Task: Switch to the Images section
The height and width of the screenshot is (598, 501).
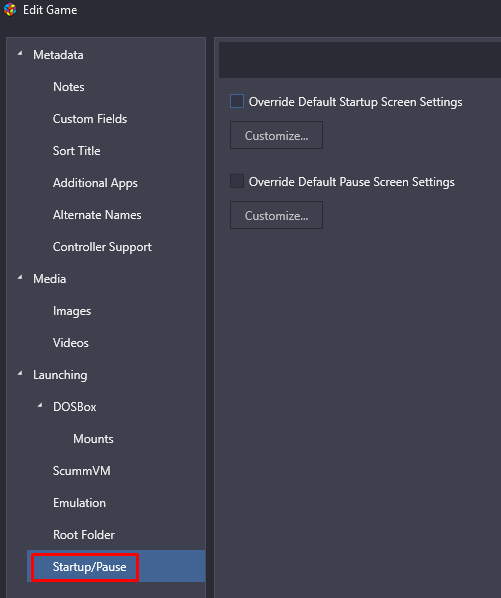Action: [72, 311]
